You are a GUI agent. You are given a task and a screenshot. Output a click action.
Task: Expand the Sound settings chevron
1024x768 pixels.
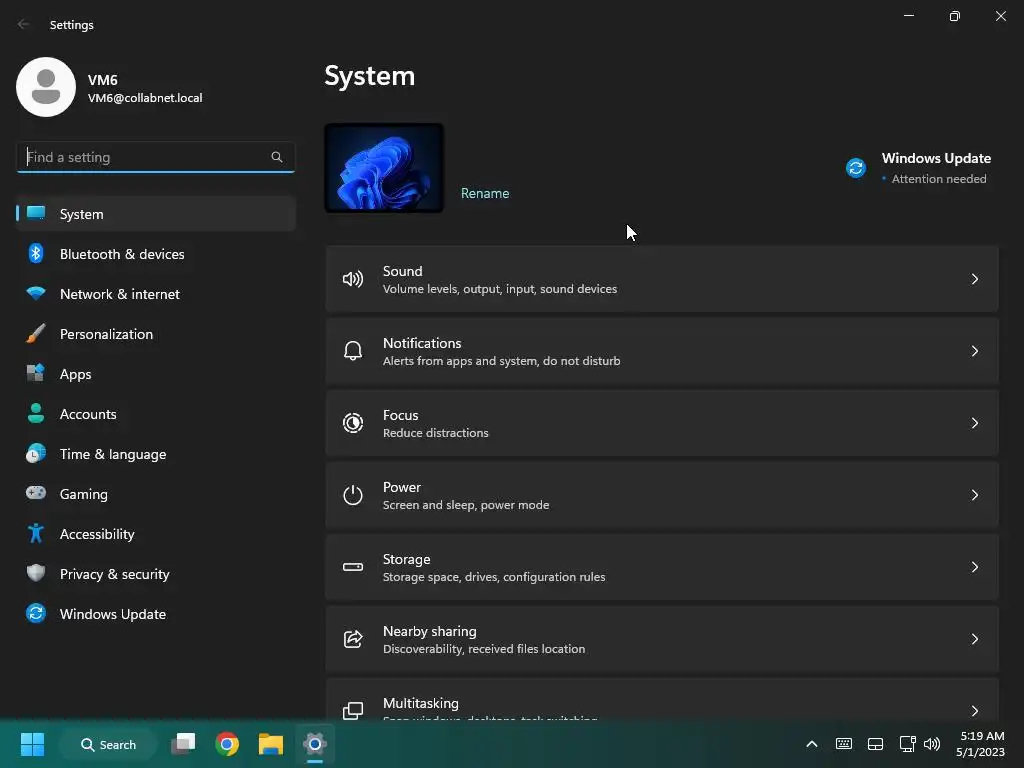974,280
